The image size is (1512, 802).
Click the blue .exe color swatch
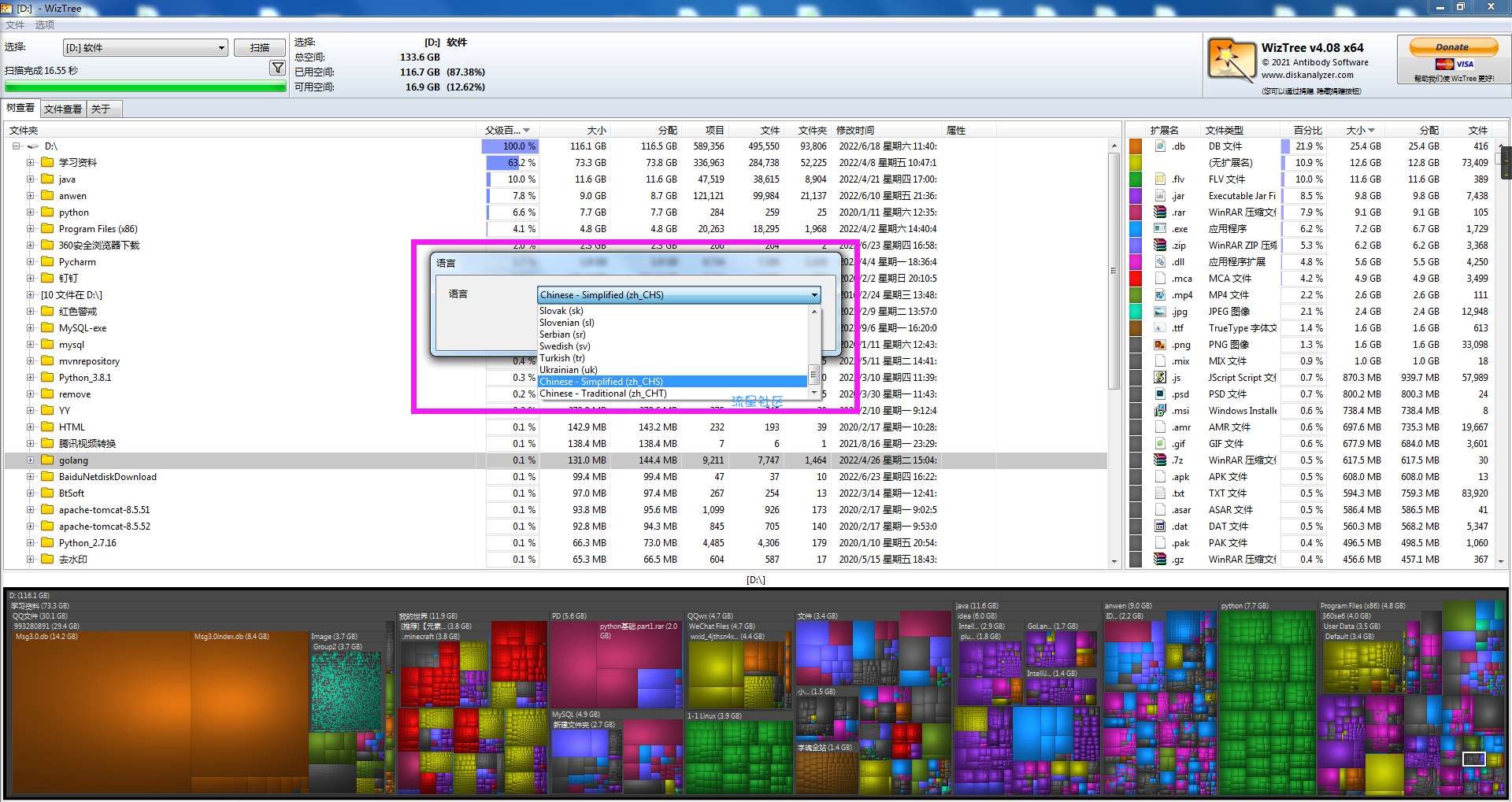tap(1136, 229)
